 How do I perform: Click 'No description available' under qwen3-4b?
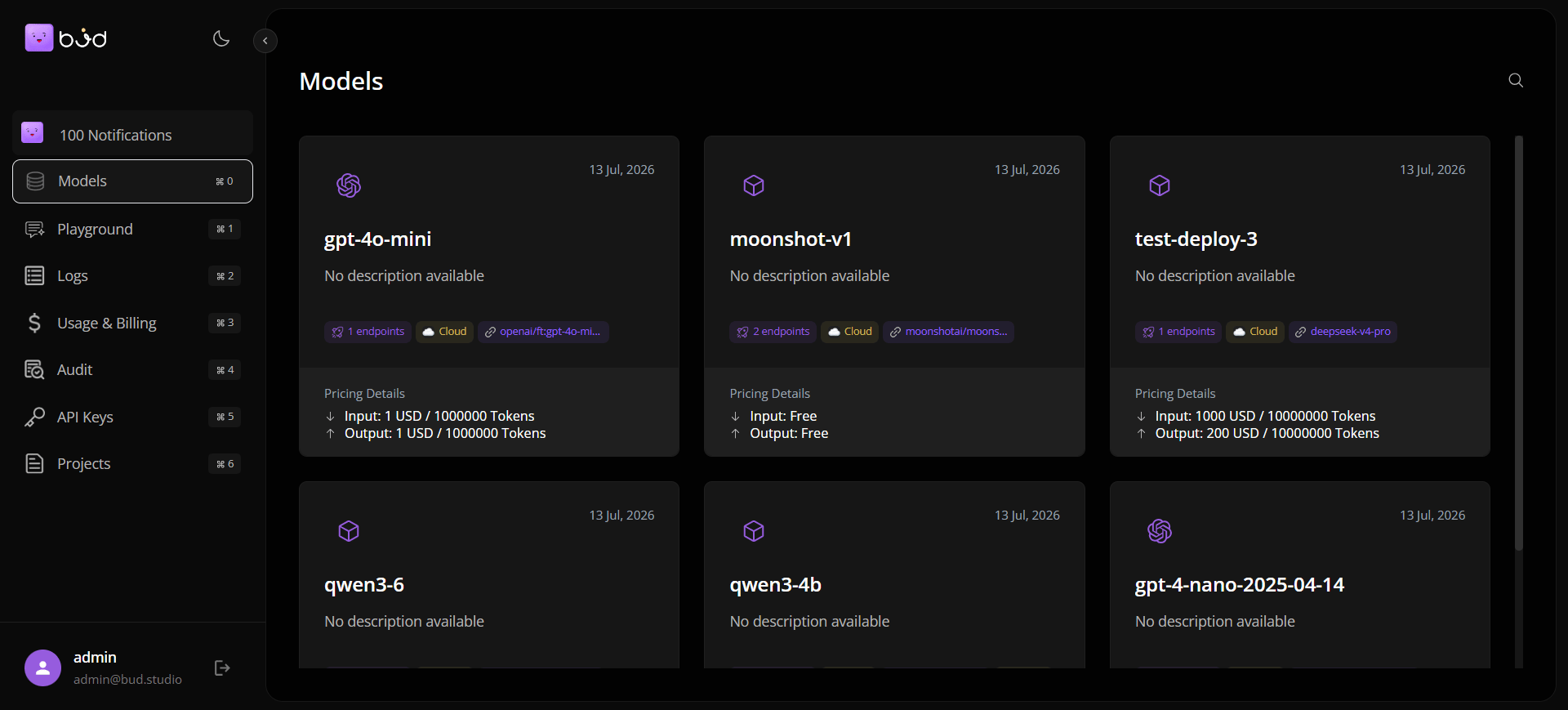click(809, 622)
